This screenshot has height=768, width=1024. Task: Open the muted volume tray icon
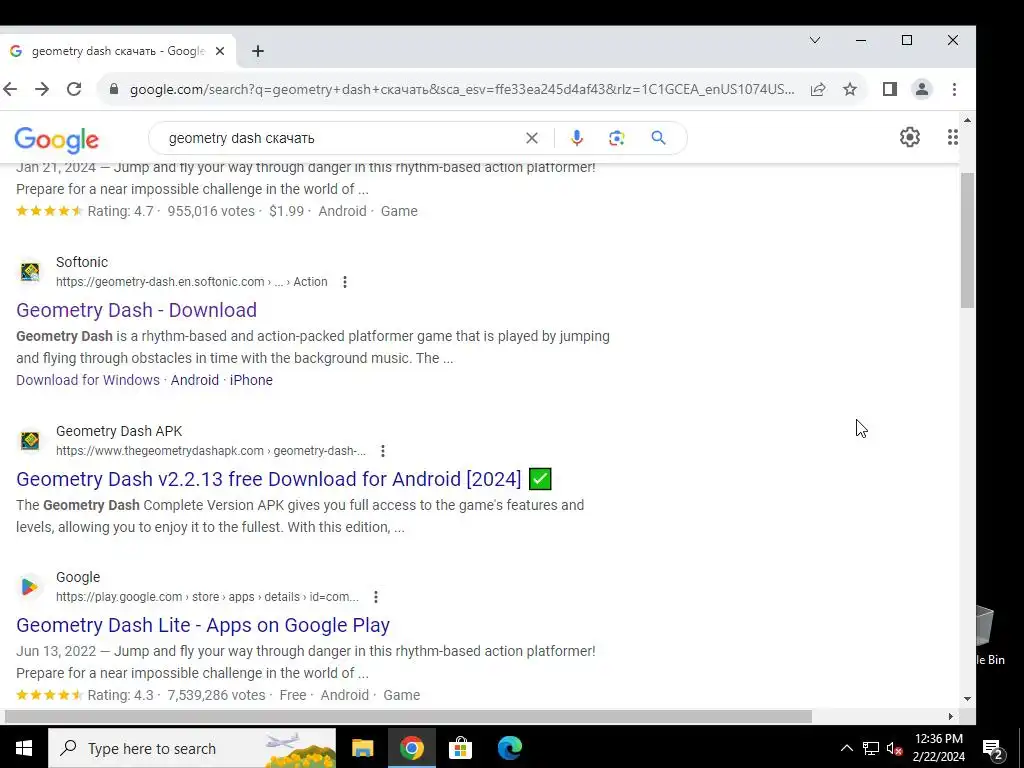point(895,748)
